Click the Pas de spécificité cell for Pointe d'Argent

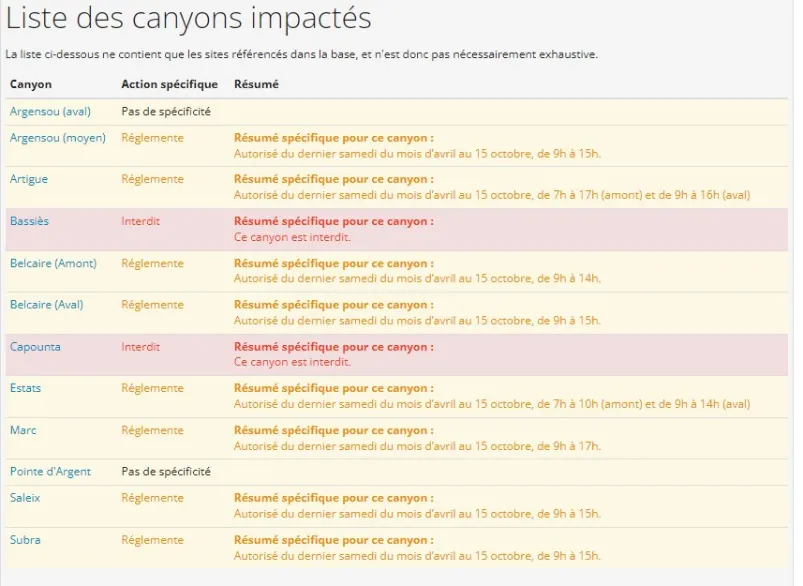[x=166, y=471]
